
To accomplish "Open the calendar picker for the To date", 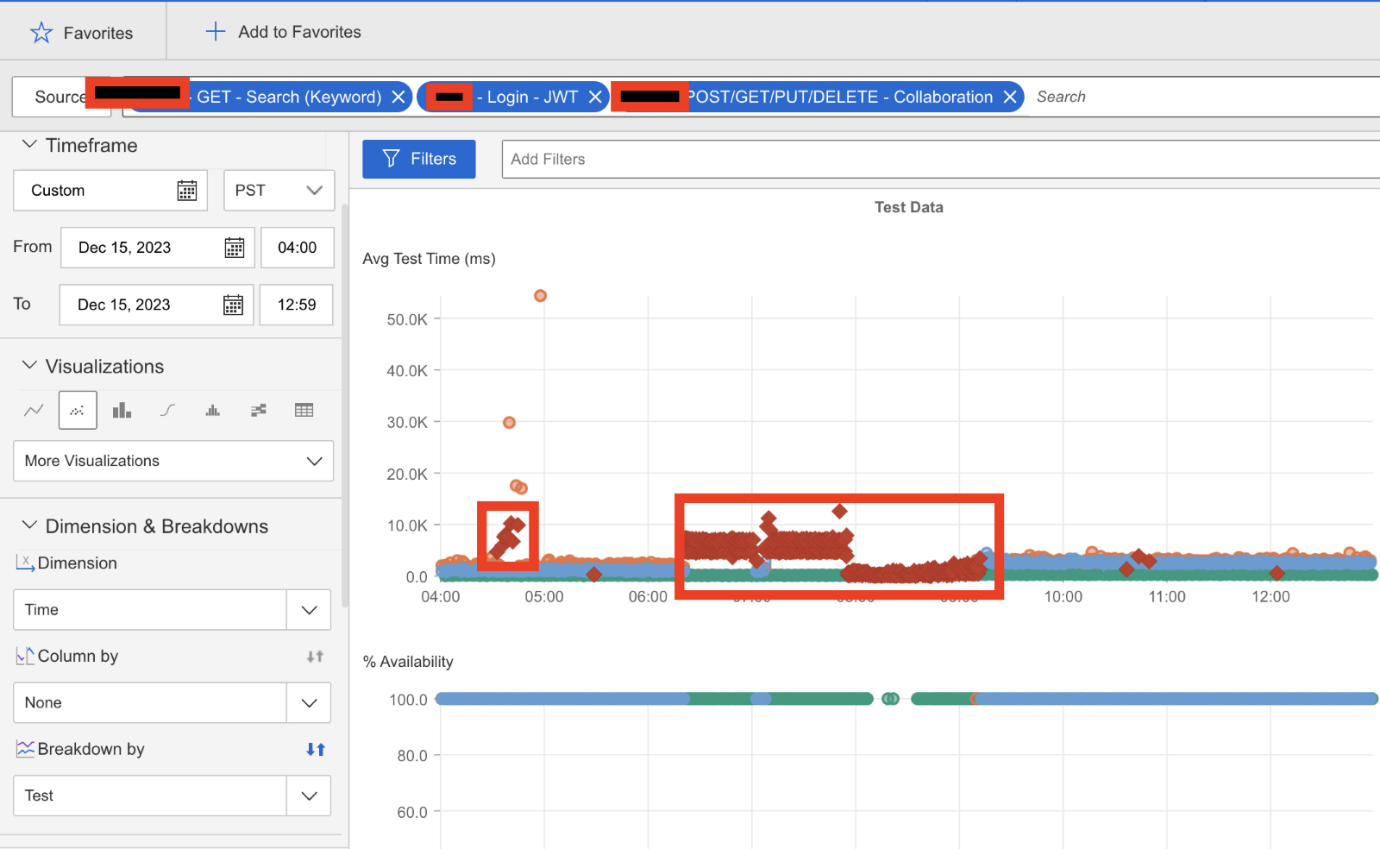I will [x=231, y=304].
